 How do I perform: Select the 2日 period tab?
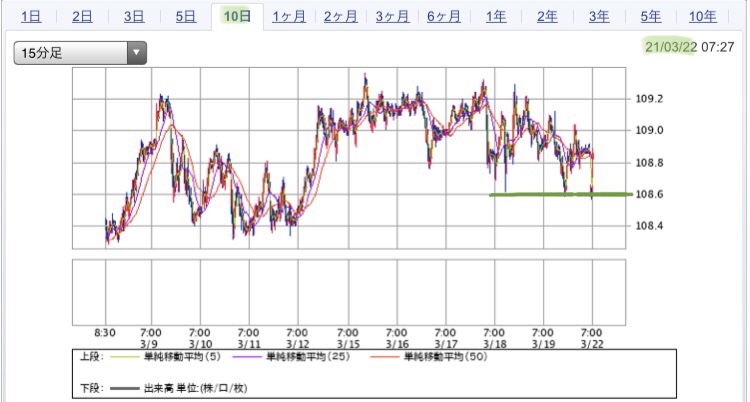pyautogui.click(x=82, y=17)
